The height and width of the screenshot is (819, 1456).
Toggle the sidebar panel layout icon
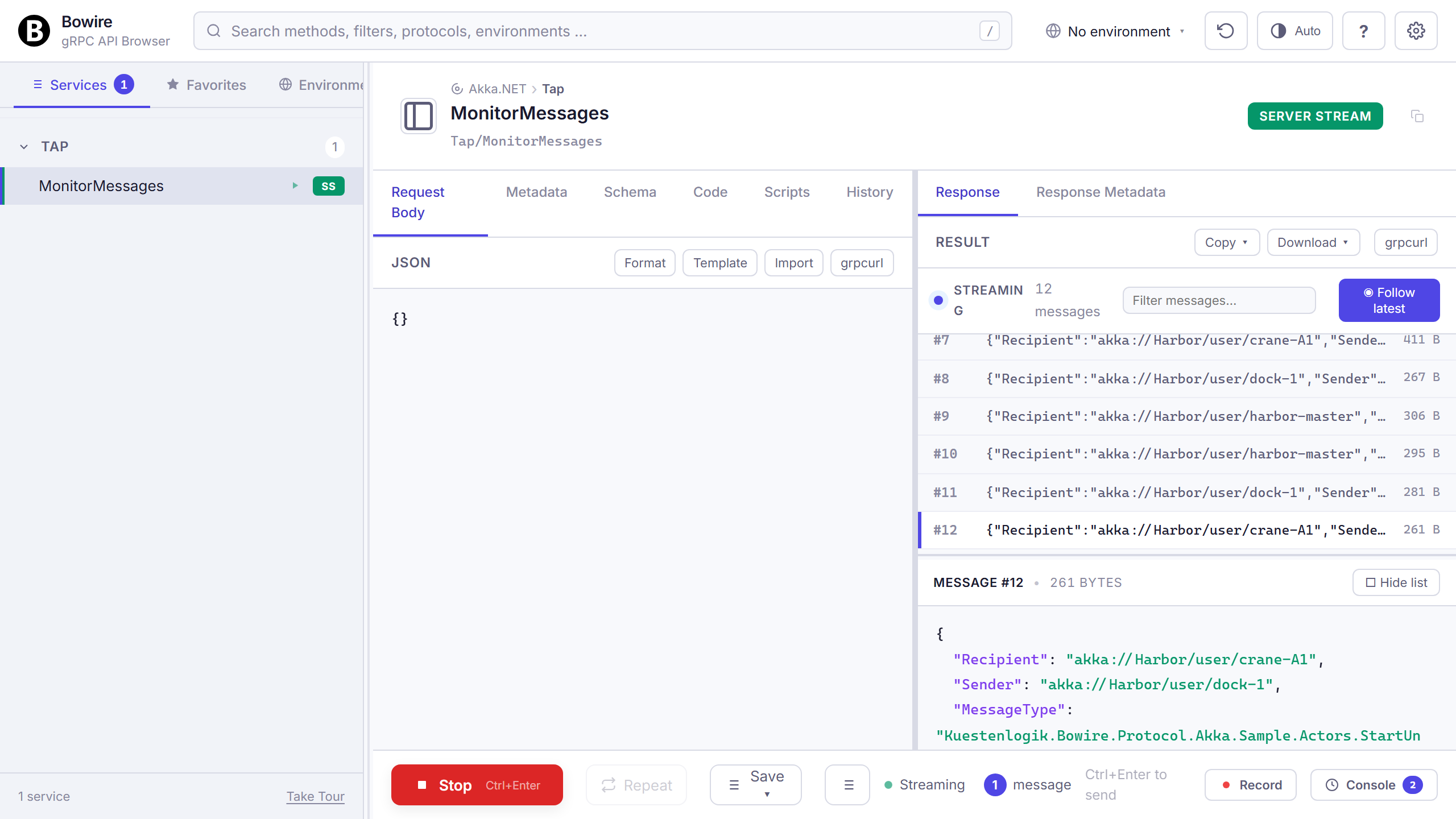[x=419, y=116]
